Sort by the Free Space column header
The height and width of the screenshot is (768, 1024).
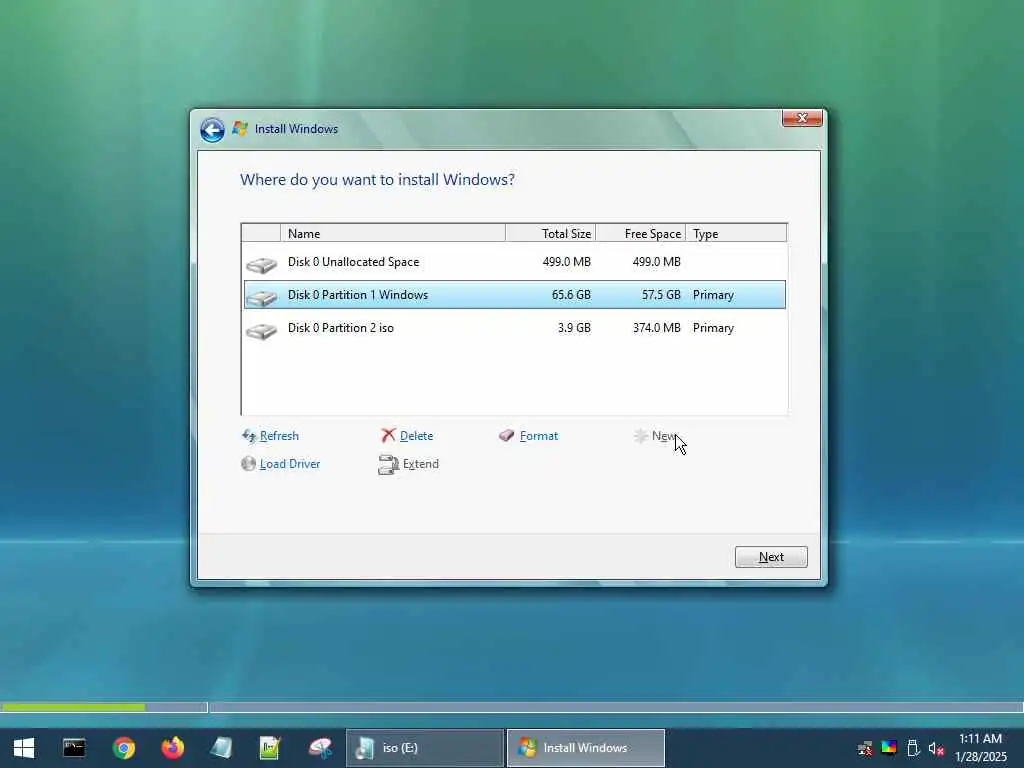coord(641,233)
